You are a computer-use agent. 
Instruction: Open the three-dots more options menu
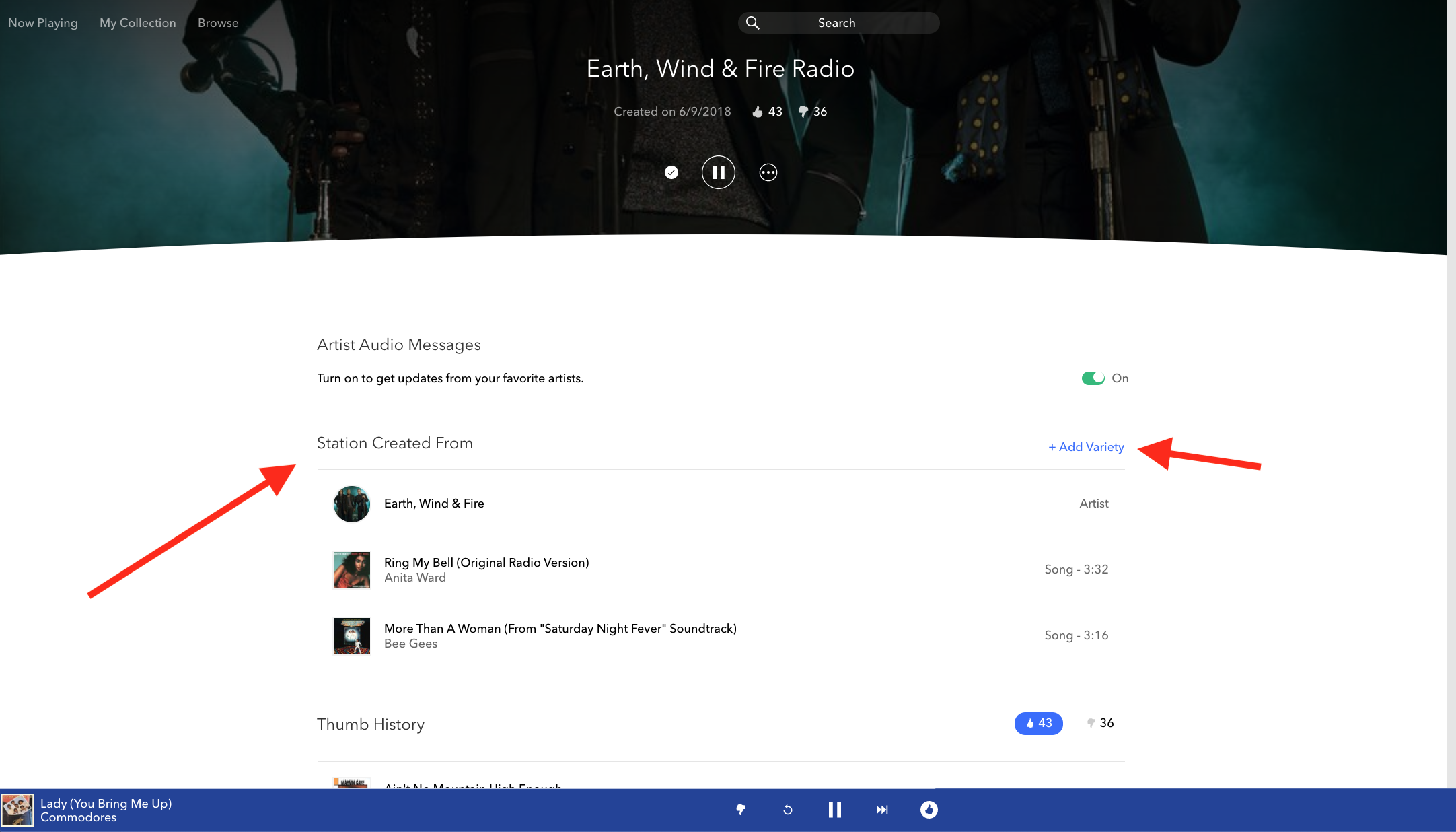[768, 172]
